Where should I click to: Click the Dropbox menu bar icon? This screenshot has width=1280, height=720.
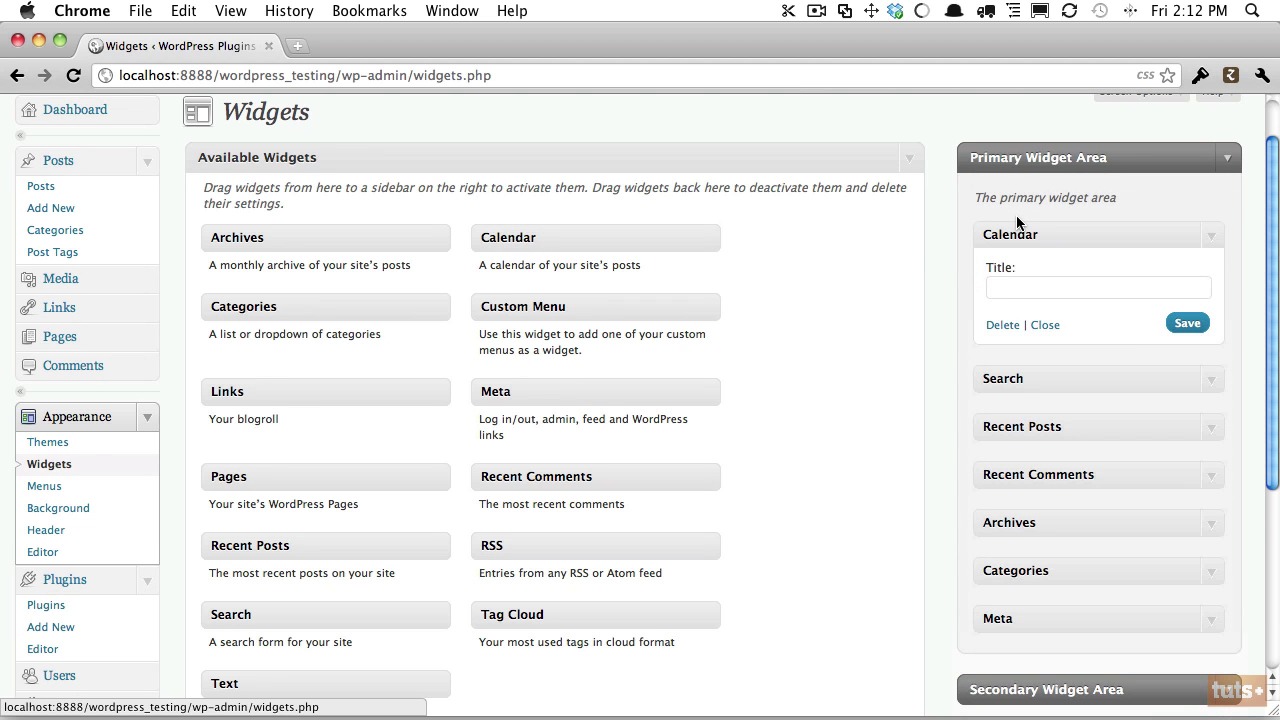pos(895,11)
